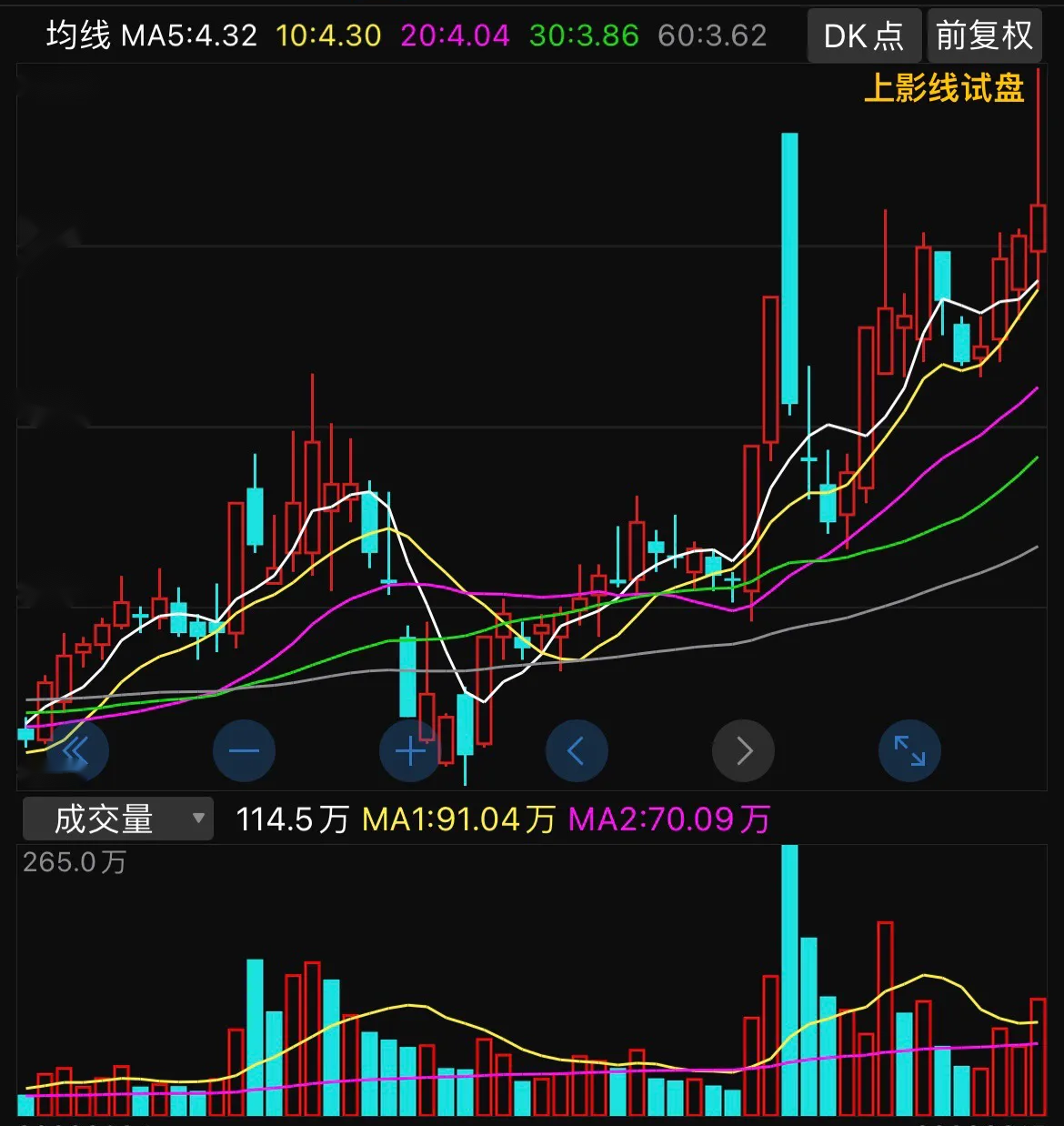1064x1126 pixels.
Task: Click the MA2:70.09万 volume legend
Action: [x=668, y=818]
